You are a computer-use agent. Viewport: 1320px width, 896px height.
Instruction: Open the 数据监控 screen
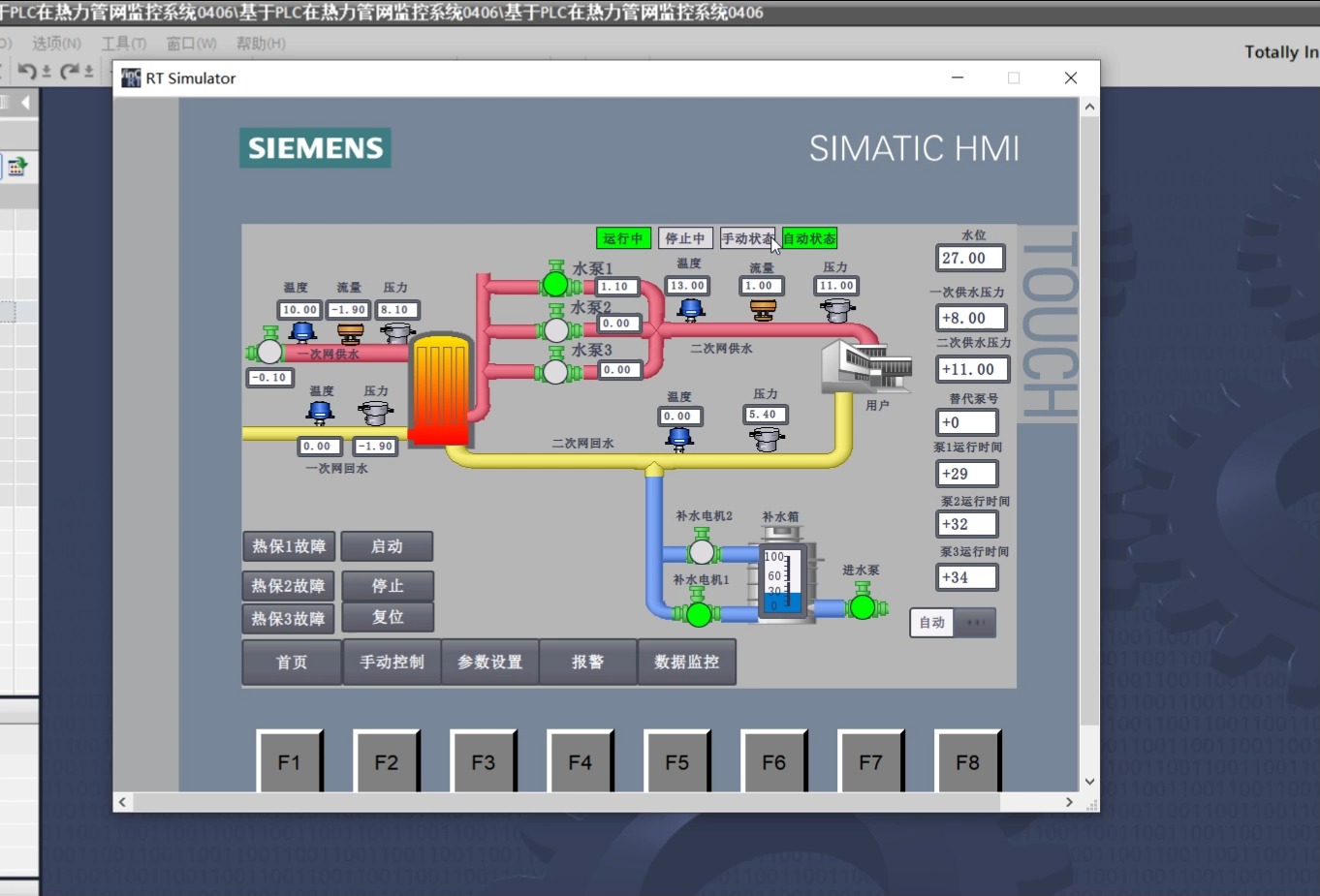coord(687,663)
